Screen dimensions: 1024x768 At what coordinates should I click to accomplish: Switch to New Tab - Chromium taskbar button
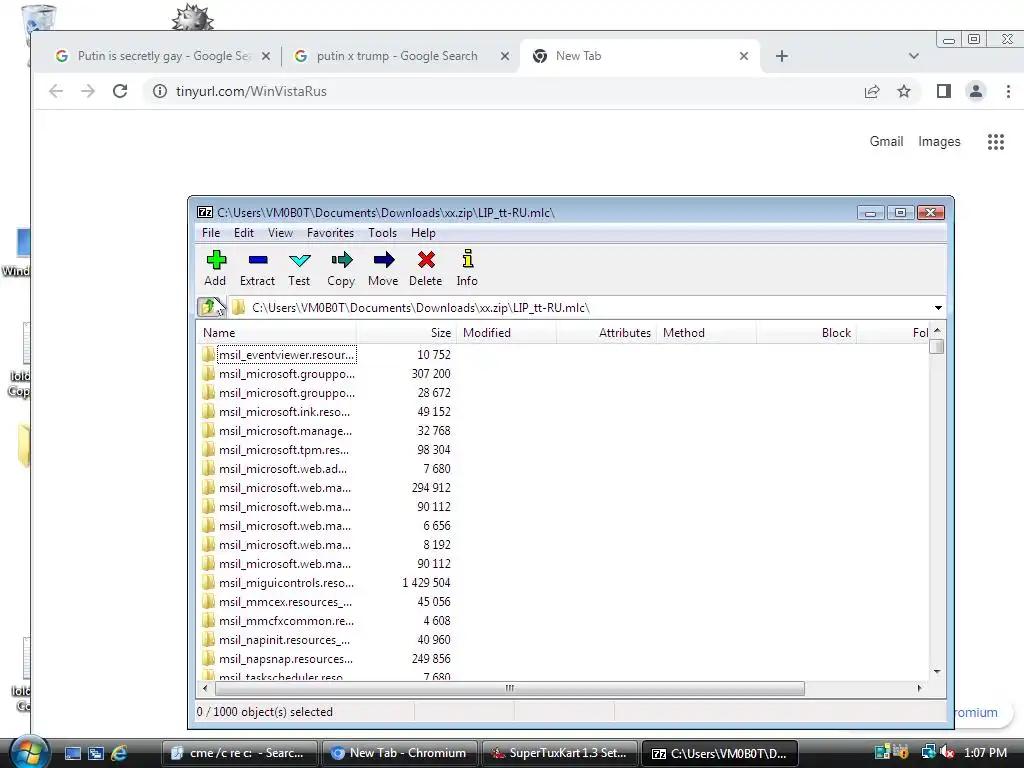click(x=399, y=753)
